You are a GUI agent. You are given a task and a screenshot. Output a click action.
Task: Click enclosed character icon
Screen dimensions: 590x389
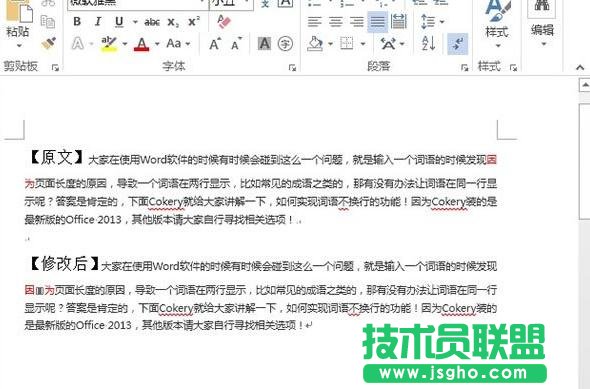click(285, 44)
